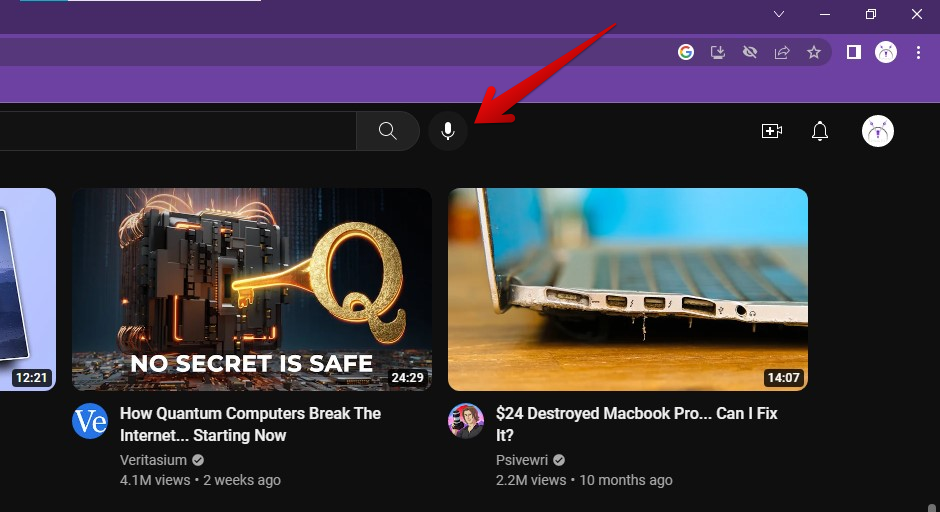Open the YouTube Create video menu
Viewport: 940px width, 512px height.
click(x=771, y=131)
